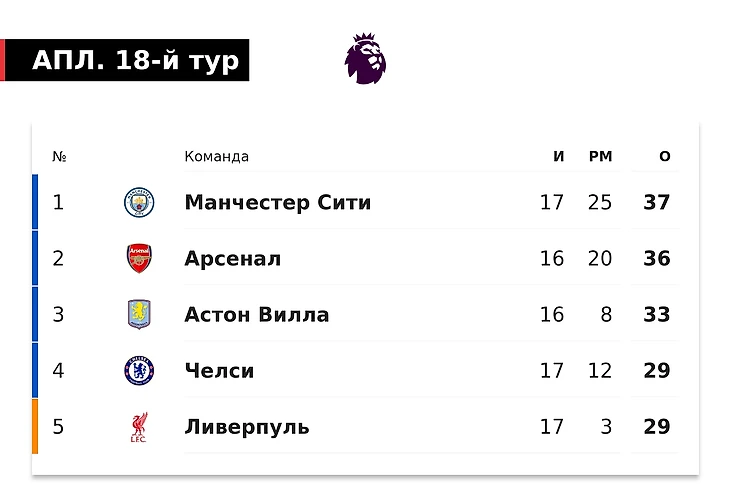Sort by the РМ goal difference header
The width and height of the screenshot is (730, 499).
(x=600, y=156)
